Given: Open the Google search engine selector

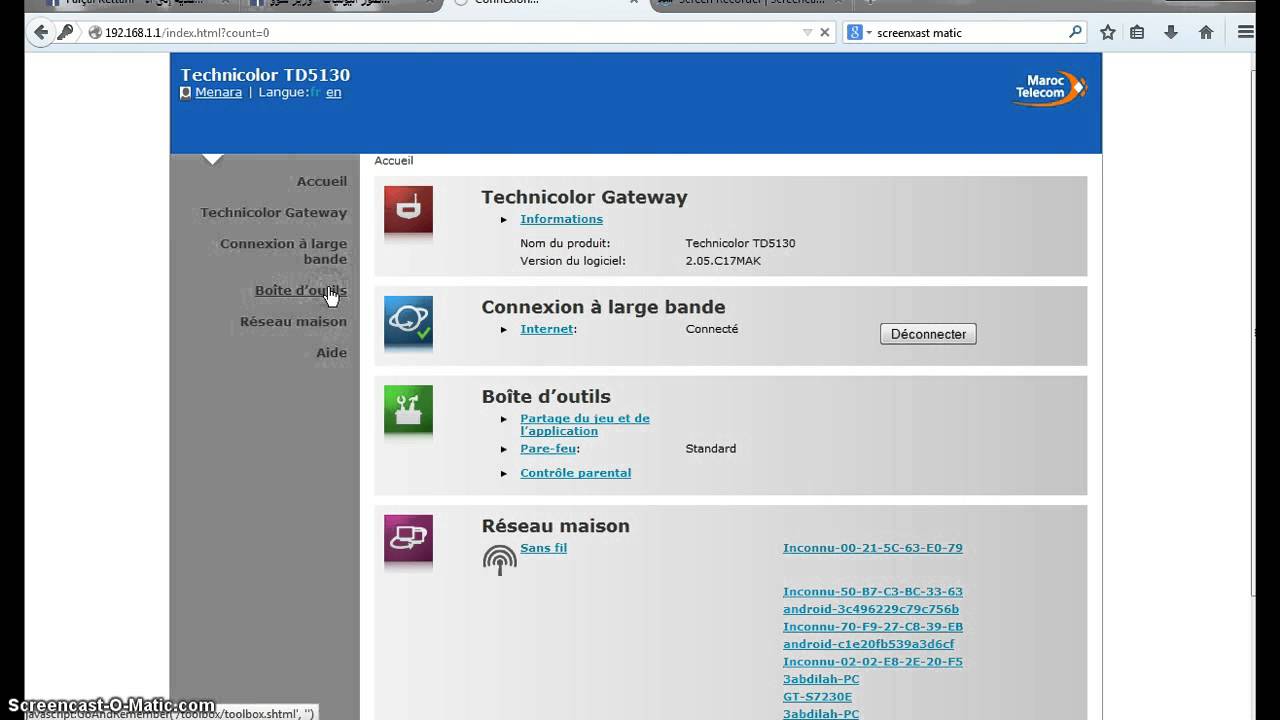Looking at the screenshot, I should point(859,32).
